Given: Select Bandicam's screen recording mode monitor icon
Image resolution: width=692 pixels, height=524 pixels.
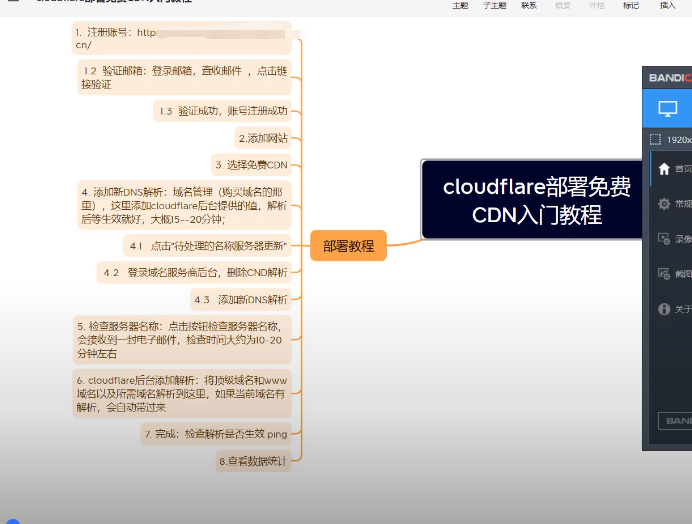Looking at the screenshot, I should (x=667, y=109).
